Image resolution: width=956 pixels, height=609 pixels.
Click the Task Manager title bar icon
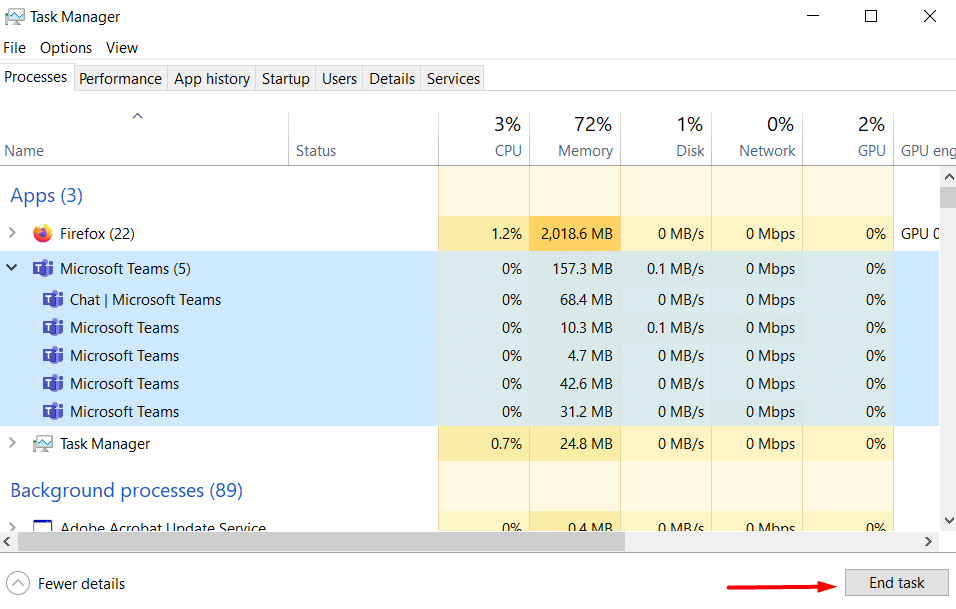coord(15,16)
